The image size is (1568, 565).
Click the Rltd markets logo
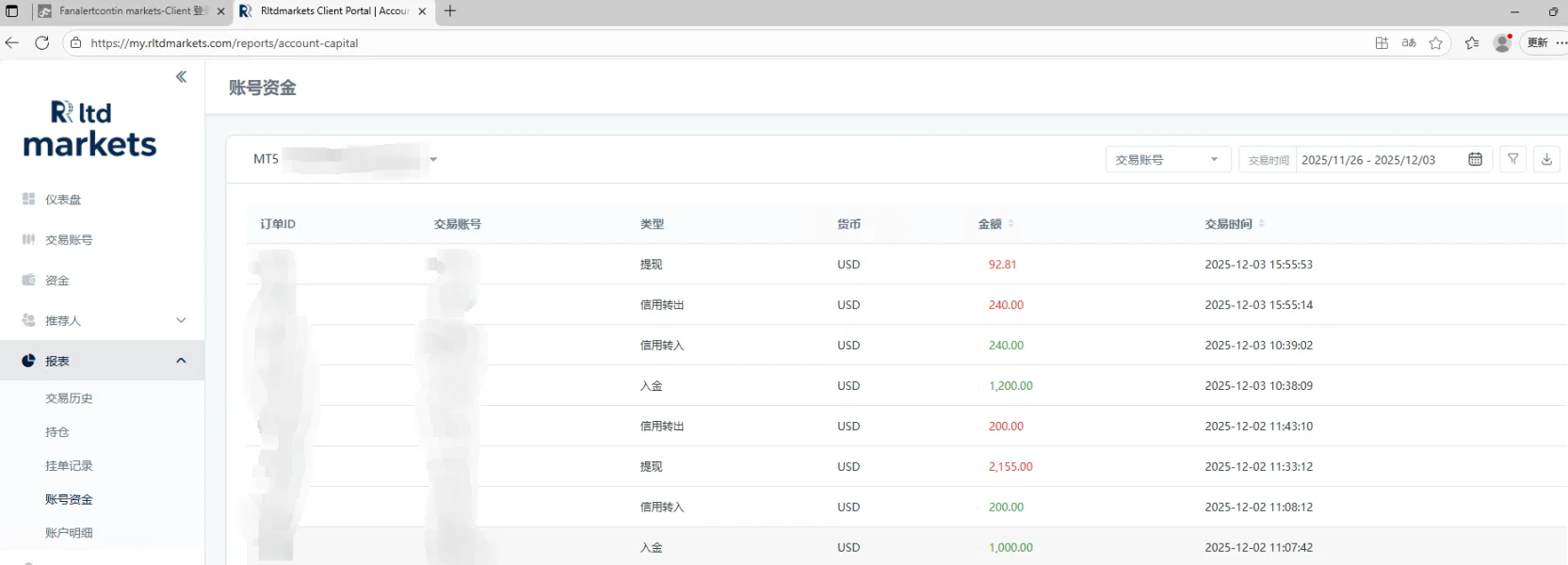[89, 128]
